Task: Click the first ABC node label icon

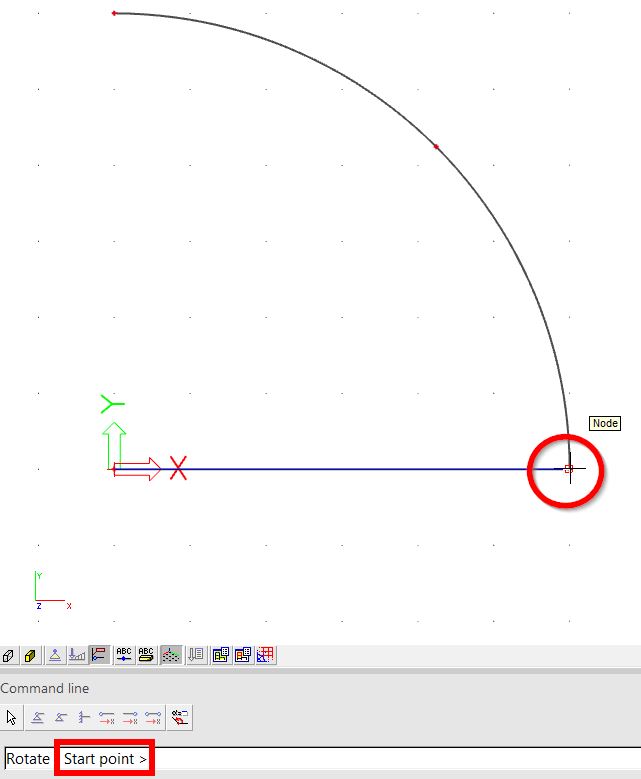Action: tap(124, 656)
